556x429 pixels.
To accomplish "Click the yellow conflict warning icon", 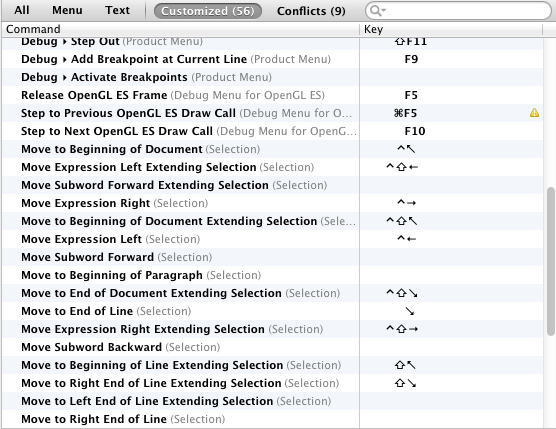I will click(534, 113).
